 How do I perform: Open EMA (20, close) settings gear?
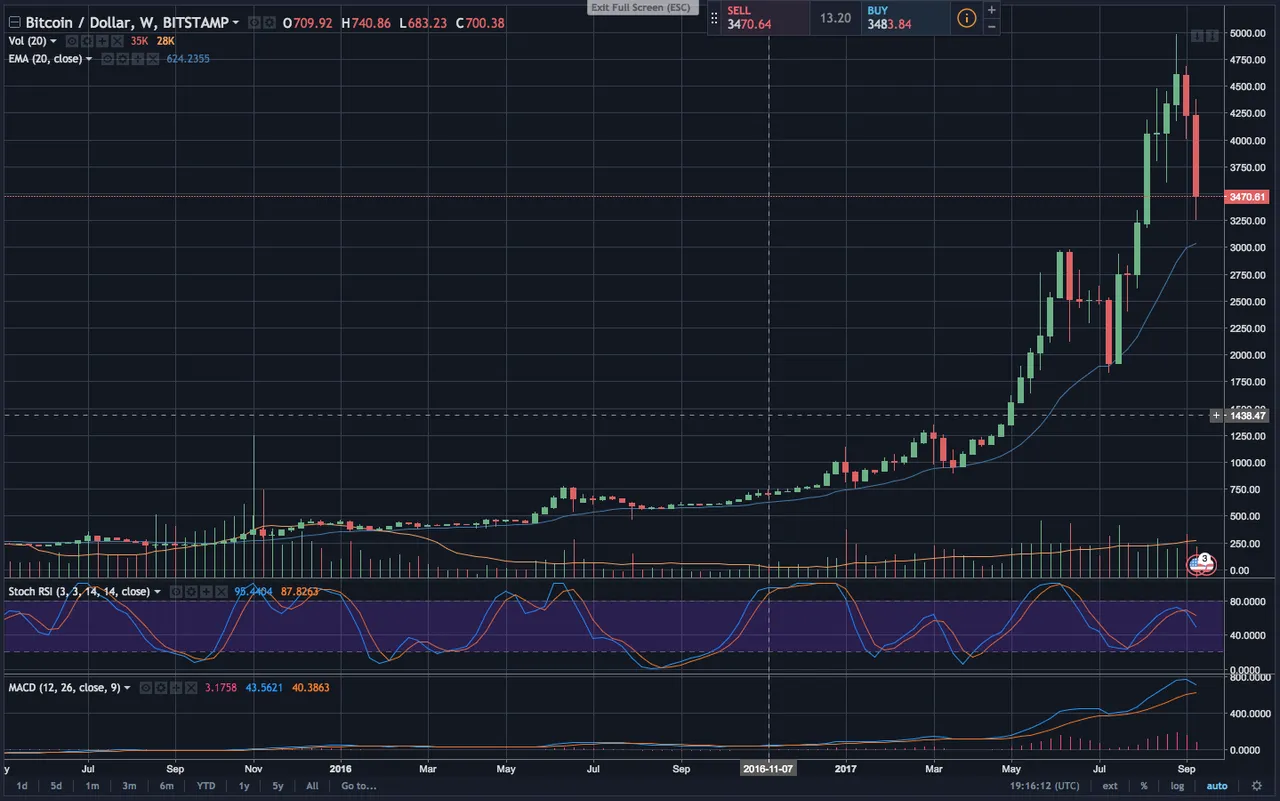click(x=122, y=59)
